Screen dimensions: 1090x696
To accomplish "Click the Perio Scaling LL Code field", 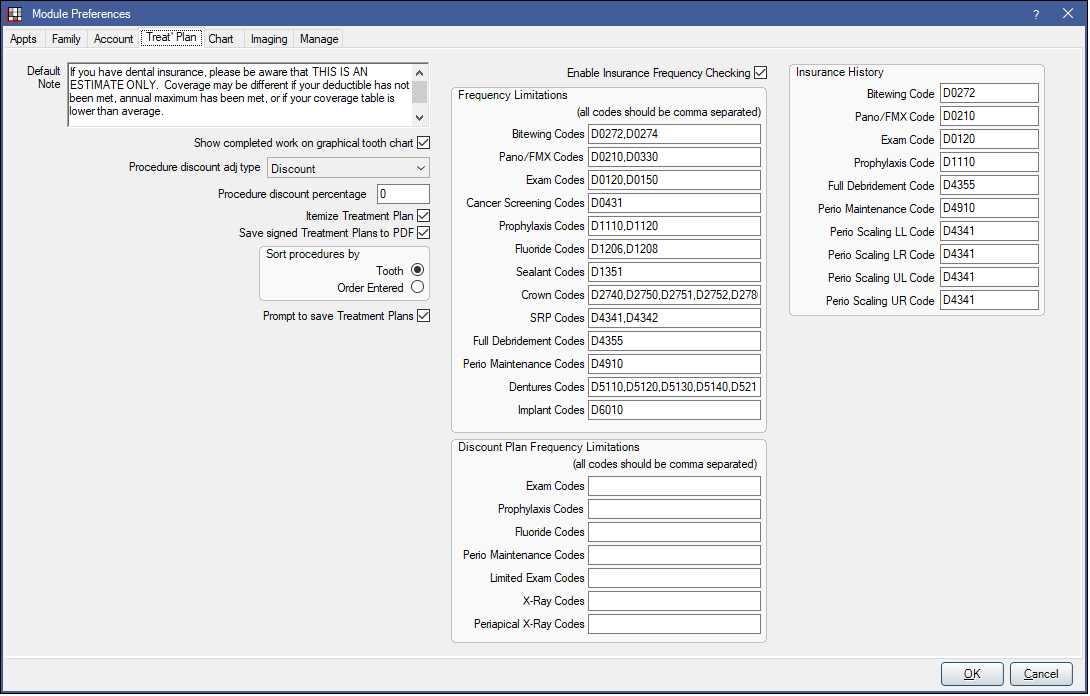I will coord(989,231).
